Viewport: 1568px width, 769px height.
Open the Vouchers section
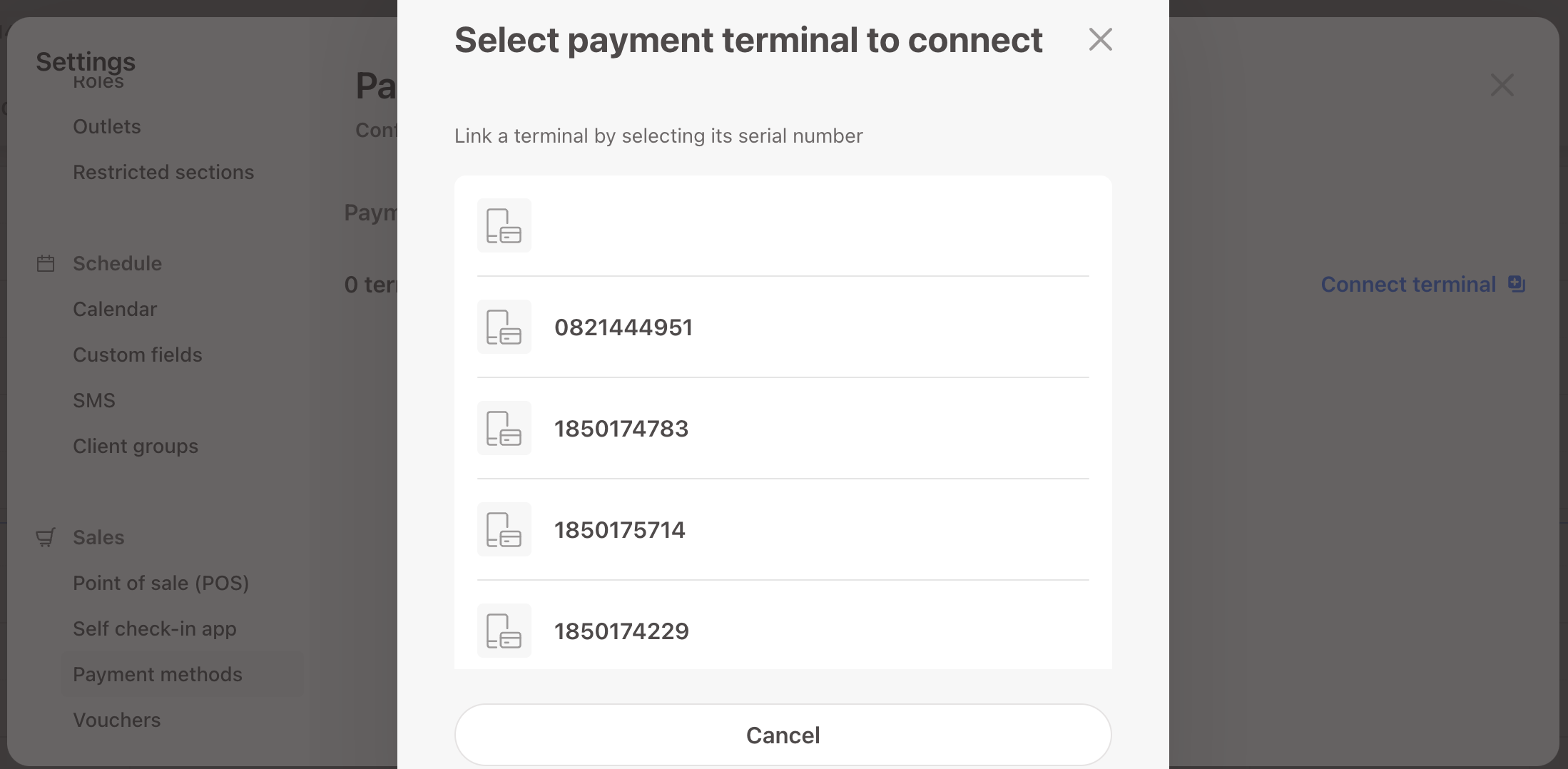coord(117,720)
